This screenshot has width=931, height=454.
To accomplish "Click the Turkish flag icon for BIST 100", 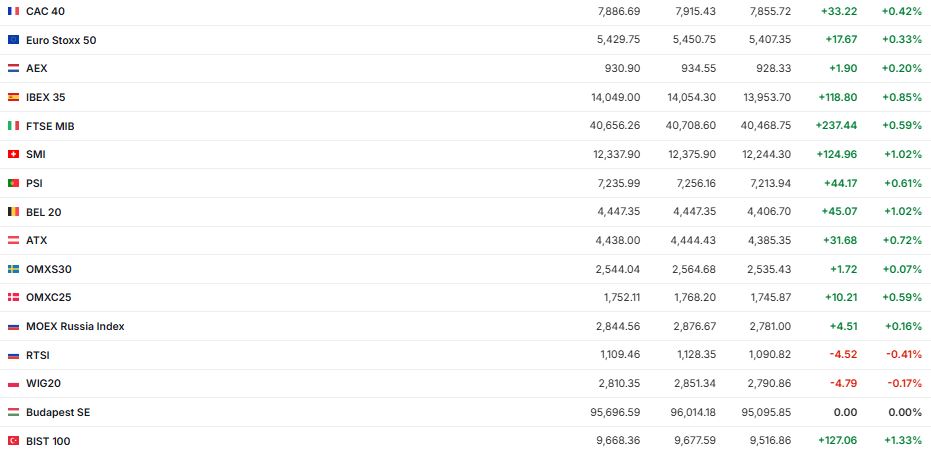I will [13, 441].
